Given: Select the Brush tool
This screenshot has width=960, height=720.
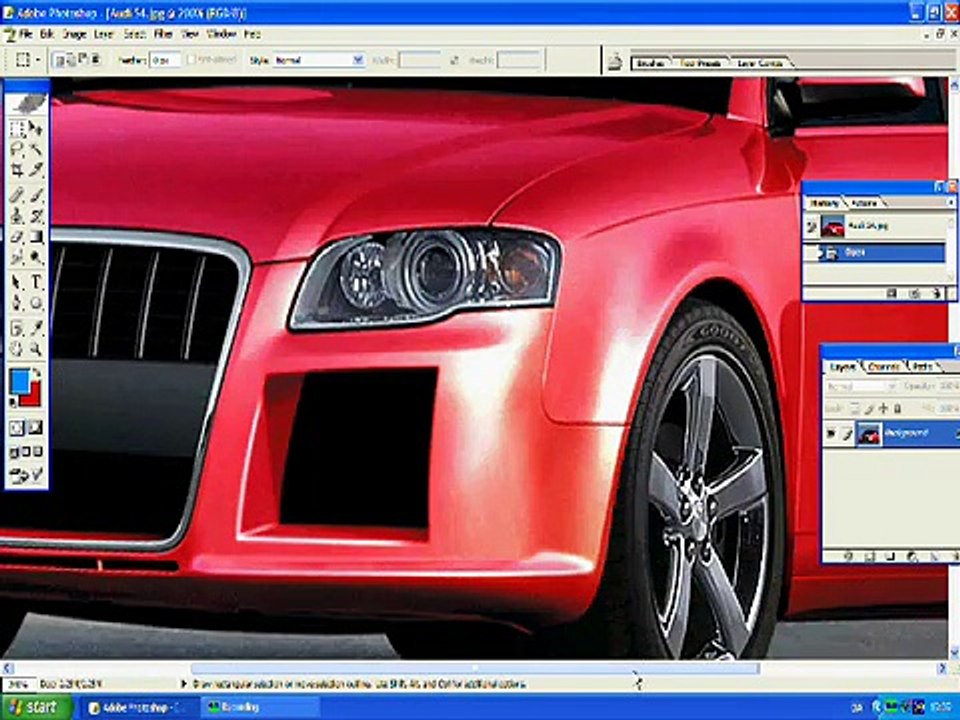Looking at the screenshot, I should coord(36,195).
